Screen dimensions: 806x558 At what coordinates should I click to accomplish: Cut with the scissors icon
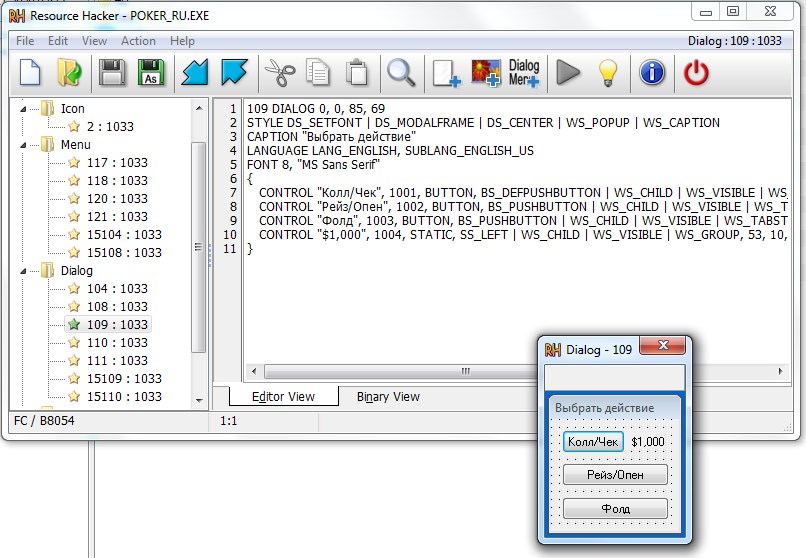coord(280,72)
